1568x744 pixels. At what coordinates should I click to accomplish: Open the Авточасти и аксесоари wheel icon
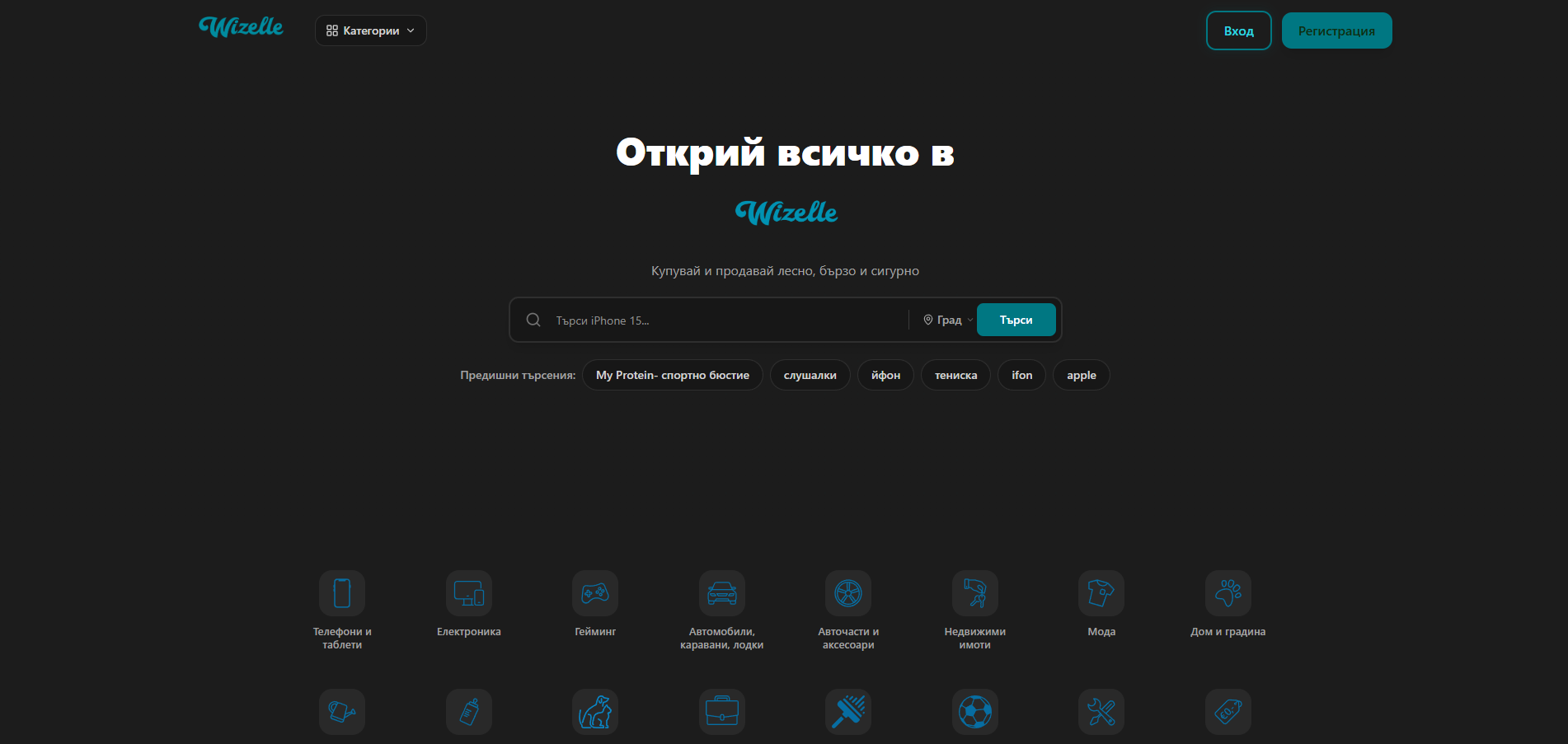click(848, 593)
